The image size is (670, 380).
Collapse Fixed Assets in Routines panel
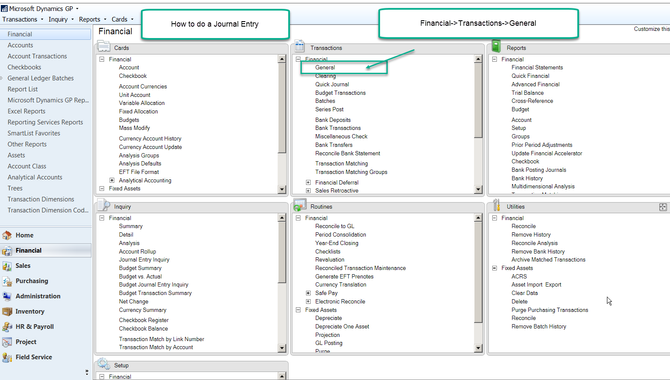point(298,310)
